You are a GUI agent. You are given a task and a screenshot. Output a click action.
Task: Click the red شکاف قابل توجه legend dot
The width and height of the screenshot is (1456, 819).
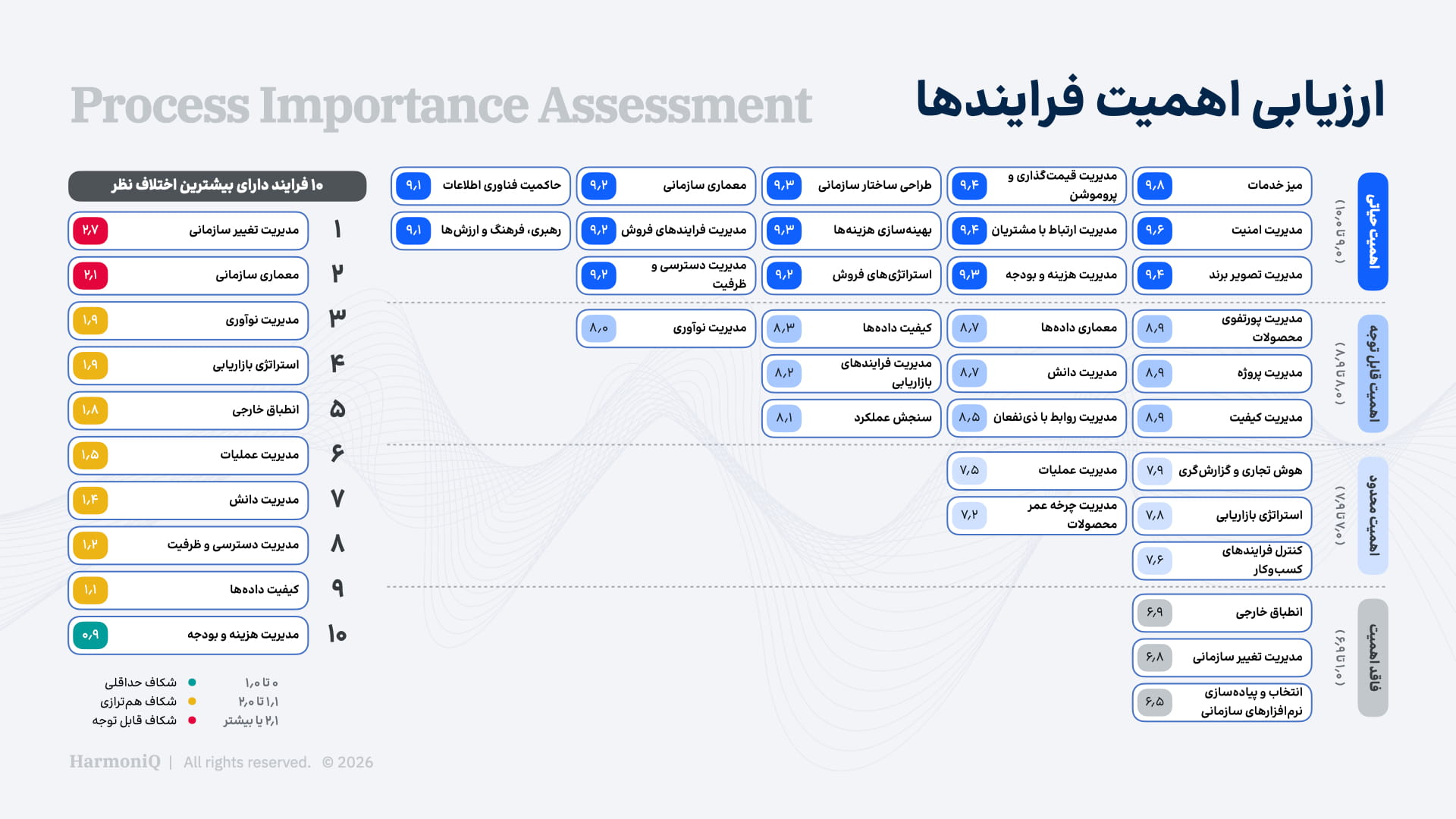192,720
